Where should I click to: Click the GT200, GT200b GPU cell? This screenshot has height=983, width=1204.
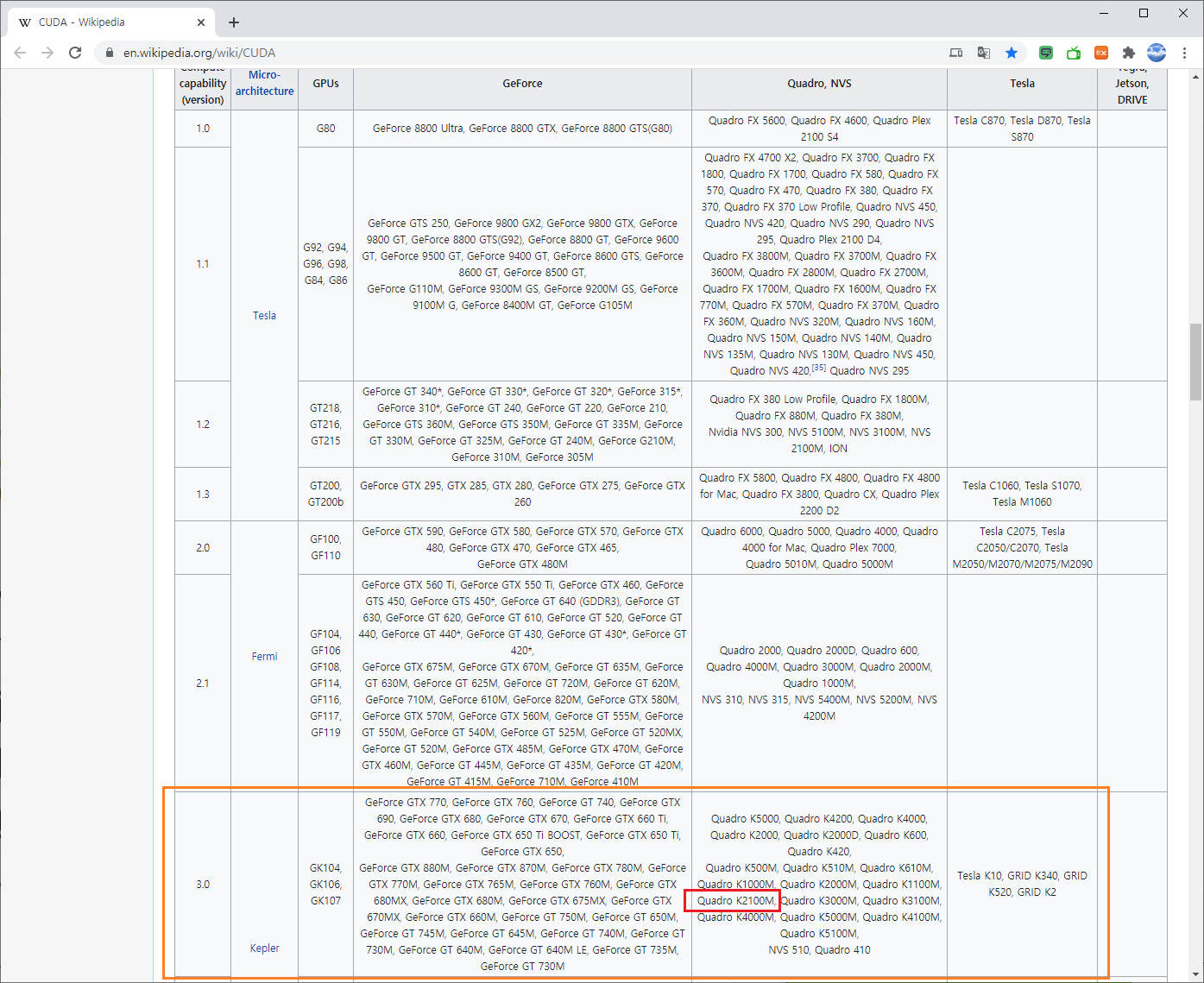[x=325, y=495]
